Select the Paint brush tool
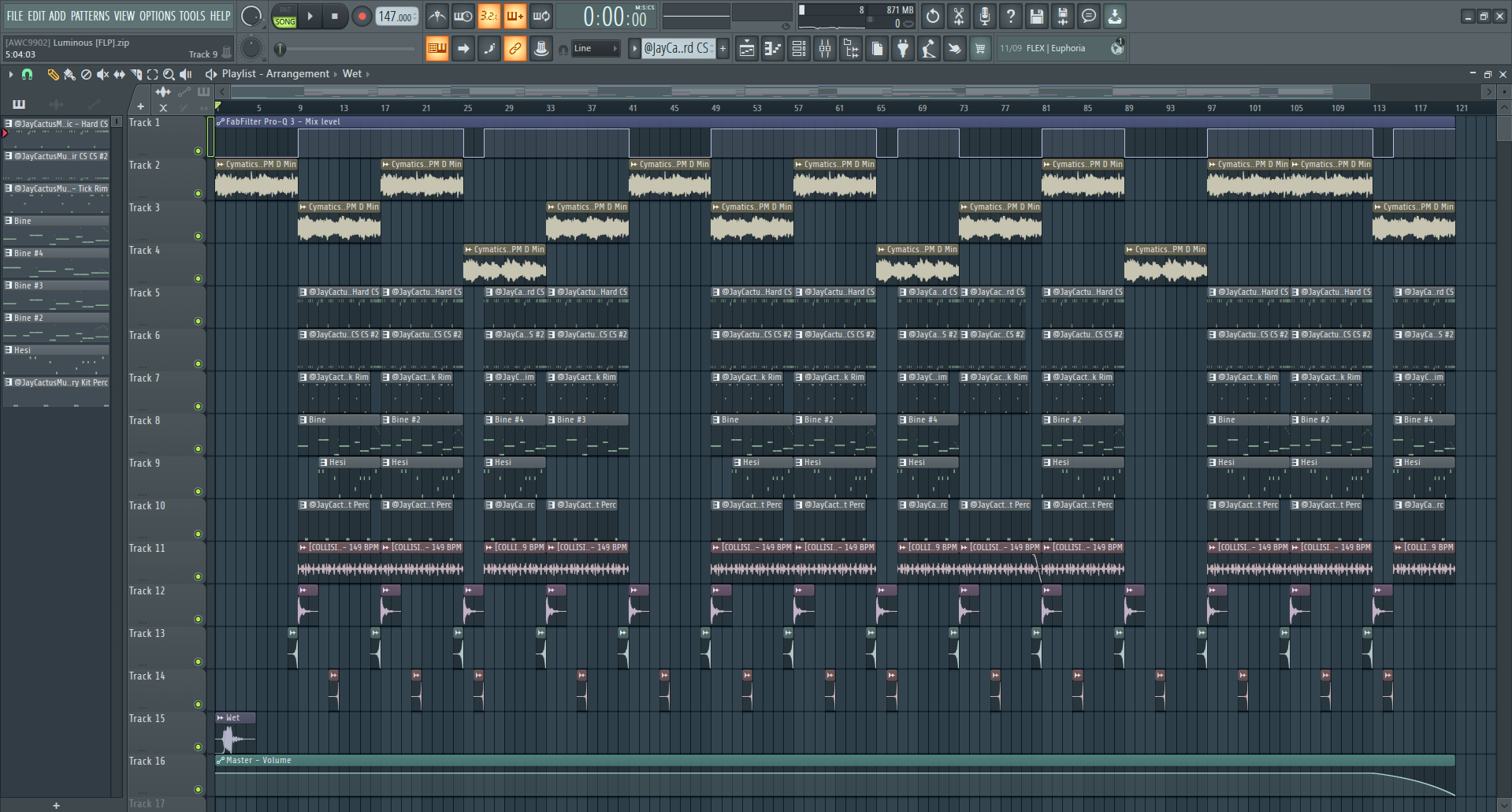1512x812 pixels. 69,74
